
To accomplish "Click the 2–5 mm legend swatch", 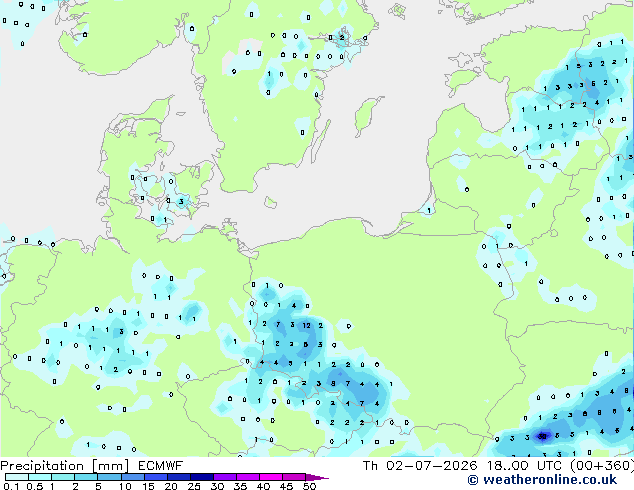I will click(x=86, y=477).
